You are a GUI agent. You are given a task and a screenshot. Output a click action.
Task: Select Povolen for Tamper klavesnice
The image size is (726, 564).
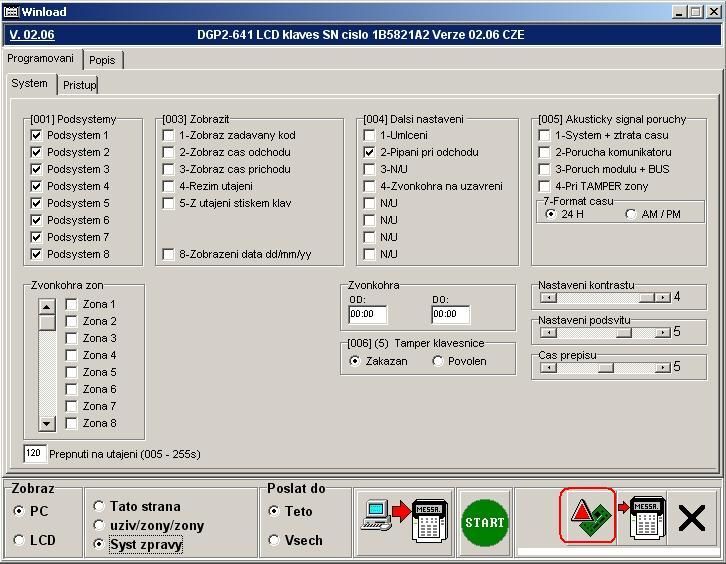pos(439,361)
